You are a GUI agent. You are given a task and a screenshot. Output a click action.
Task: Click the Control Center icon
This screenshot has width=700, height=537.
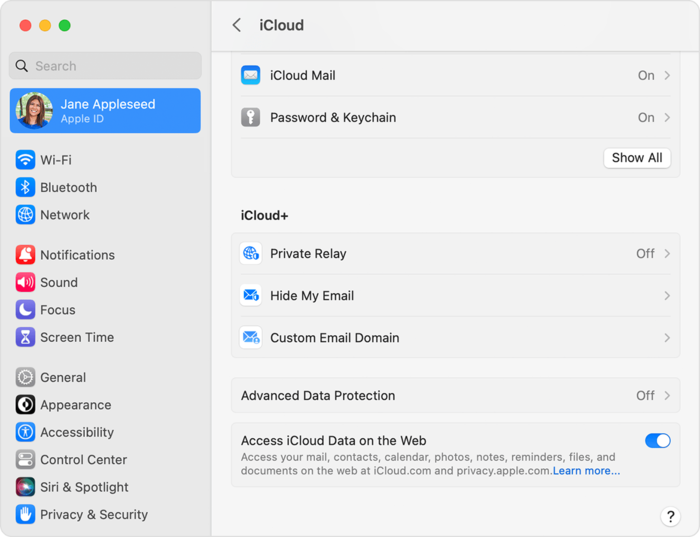pos(25,460)
